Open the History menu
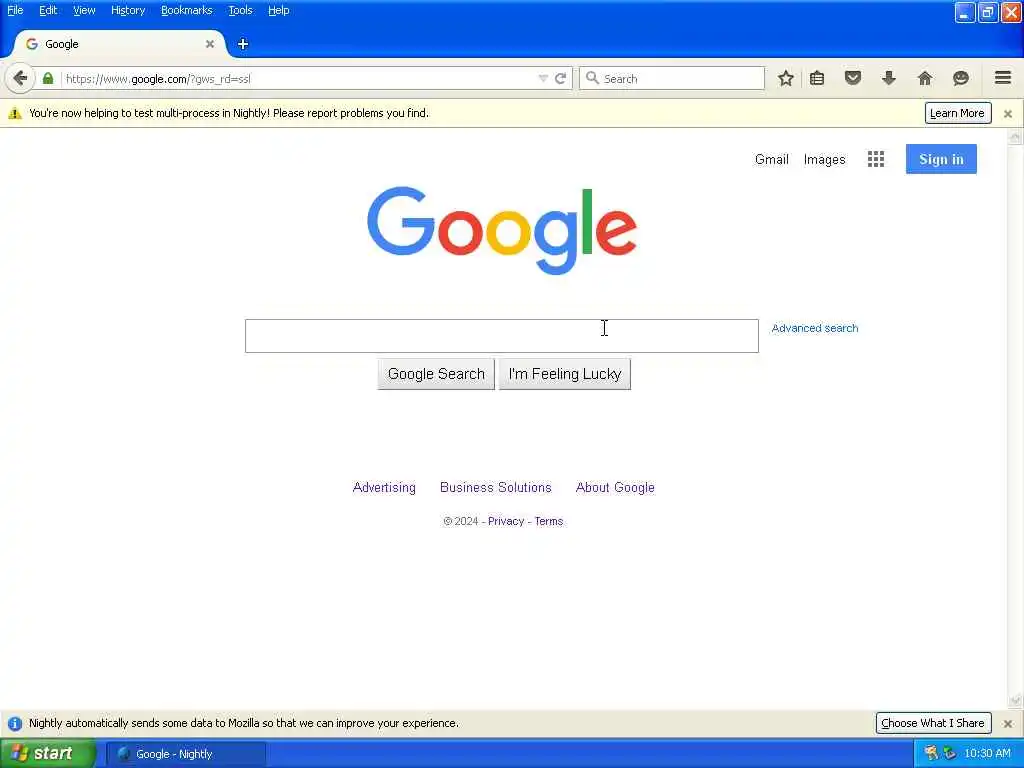This screenshot has height=768, width=1024. click(128, 10)
